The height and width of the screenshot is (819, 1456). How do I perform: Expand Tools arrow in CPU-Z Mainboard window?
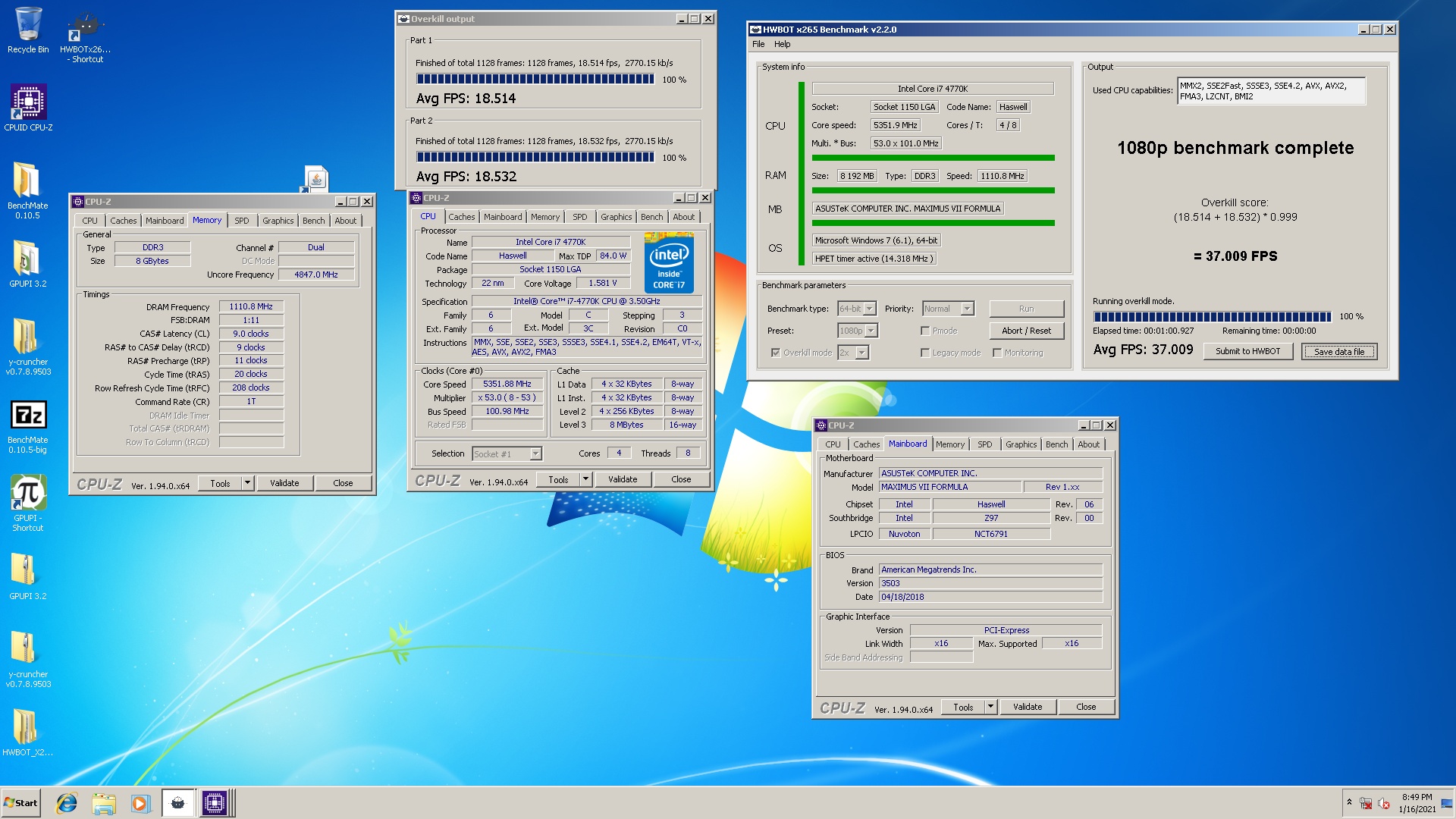(x=990, y=707)
